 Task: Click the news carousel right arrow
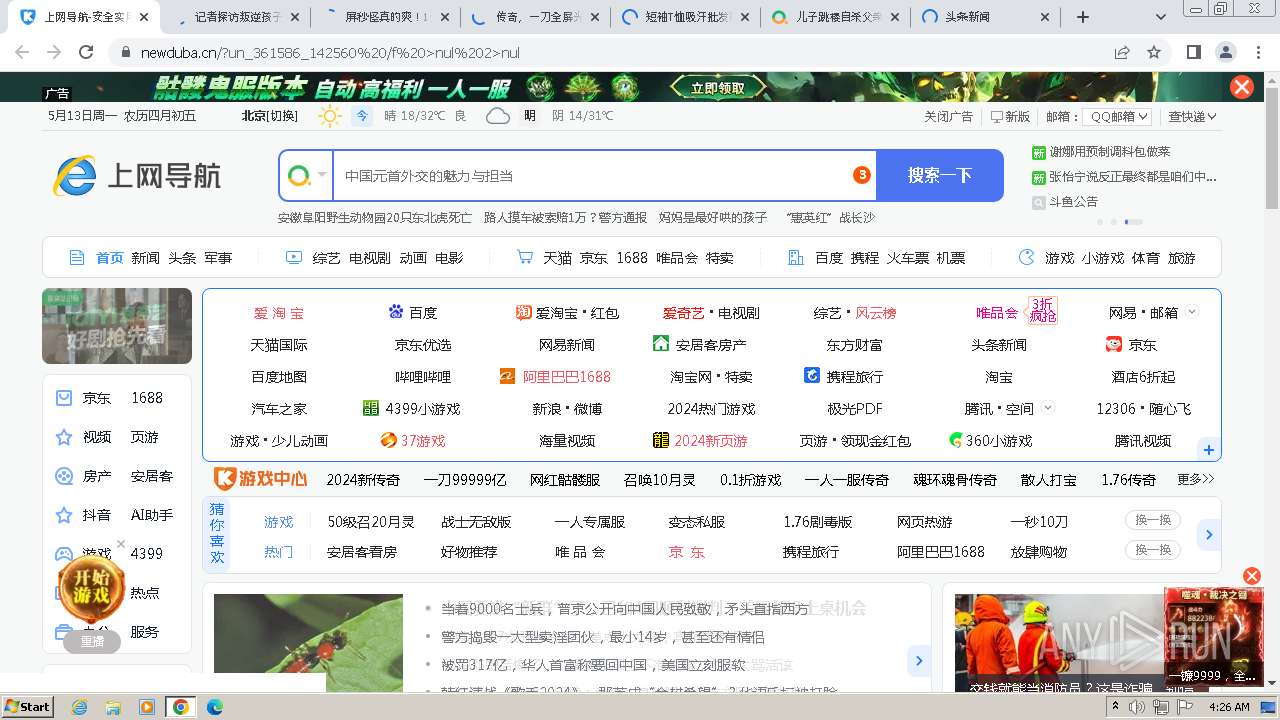point(918,660)
